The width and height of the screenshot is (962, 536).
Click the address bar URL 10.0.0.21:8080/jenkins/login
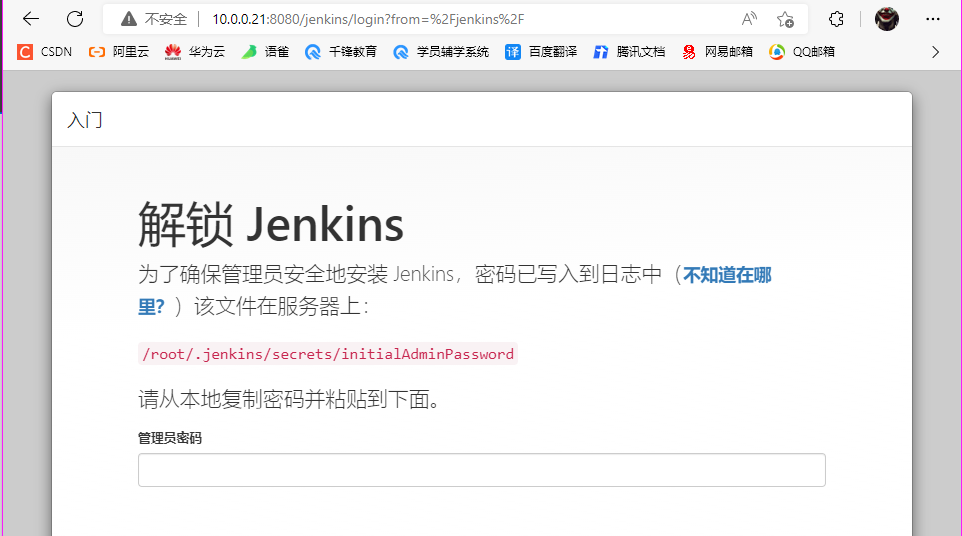coord(368,19)
